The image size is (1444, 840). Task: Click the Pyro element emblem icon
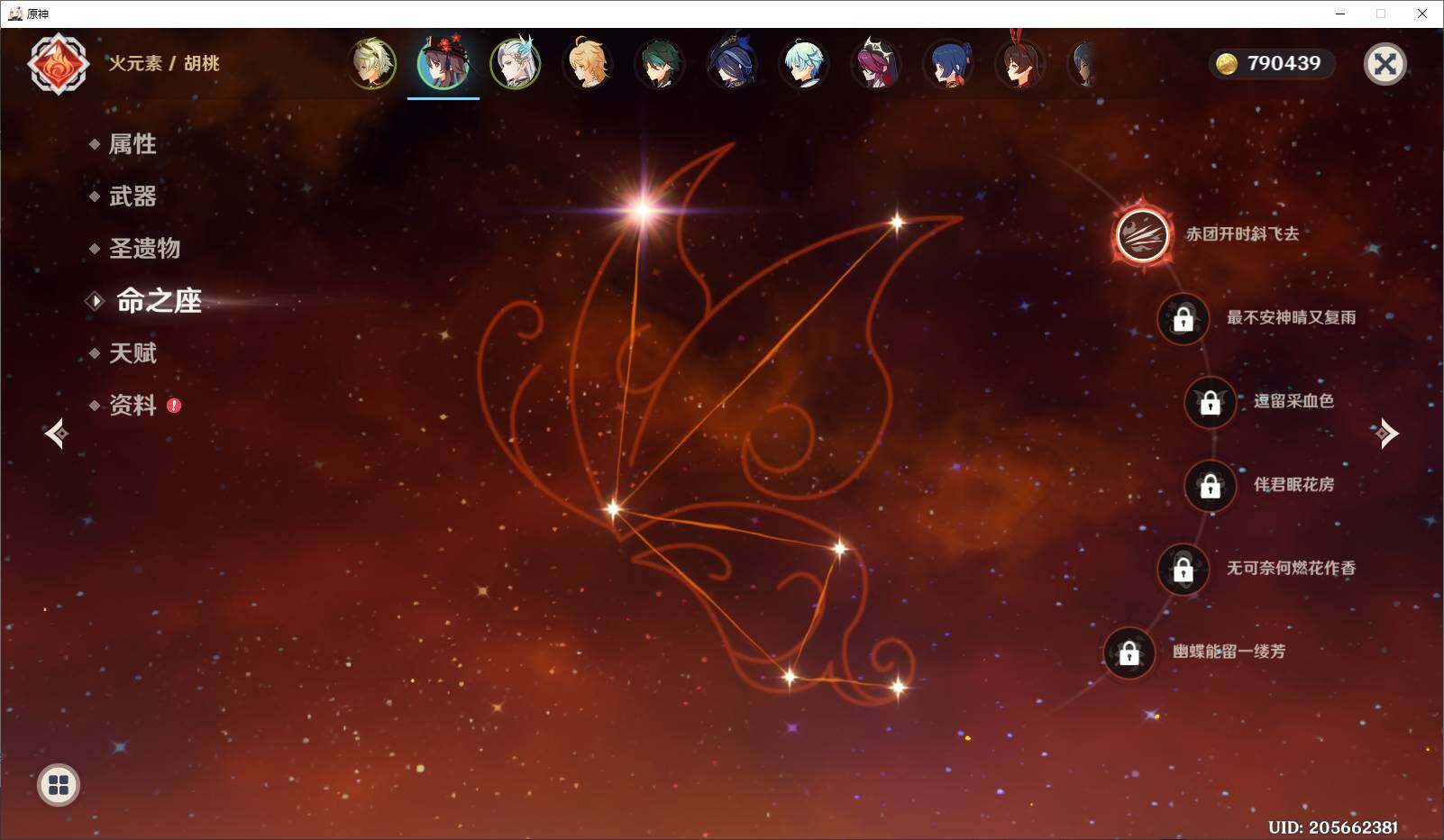[59, 63]
